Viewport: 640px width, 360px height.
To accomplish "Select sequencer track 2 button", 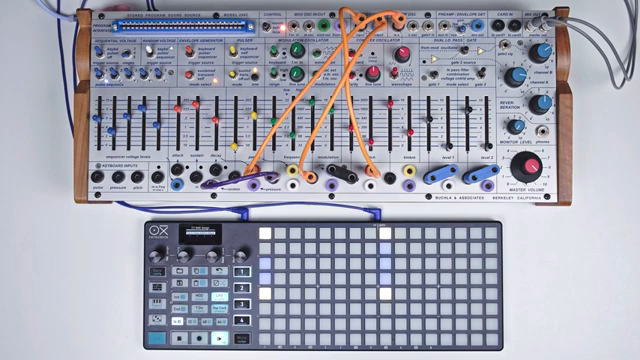I will [x=242, y=288].
